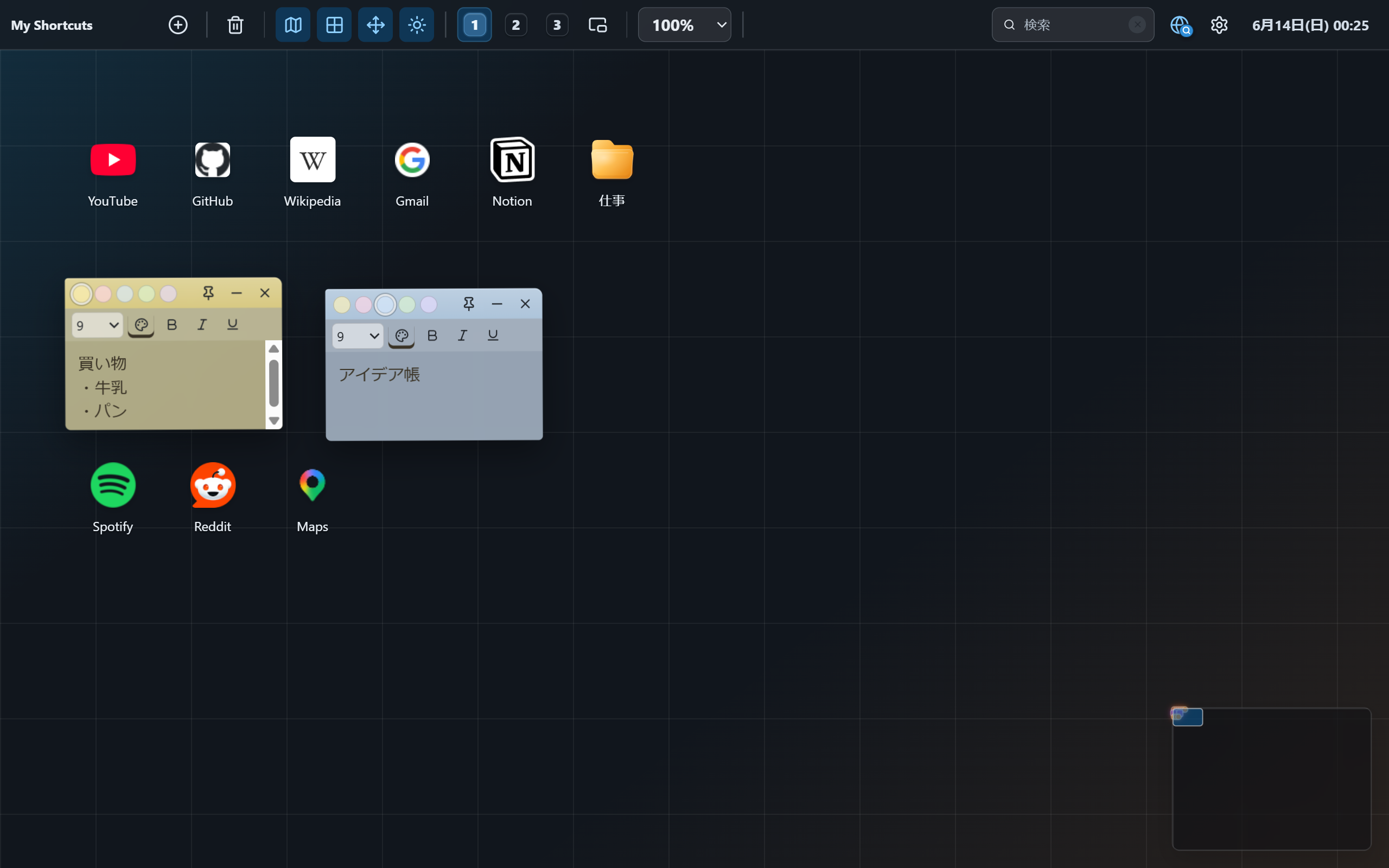Click scroll down arrow on shopping note
This screenshot has width=1389, height=868.
click(274, 421)
